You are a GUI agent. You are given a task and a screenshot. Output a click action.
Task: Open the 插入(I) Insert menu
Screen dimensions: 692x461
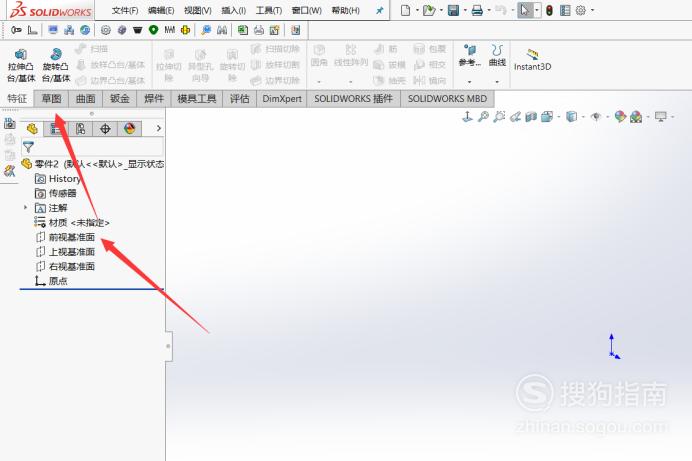233,11
